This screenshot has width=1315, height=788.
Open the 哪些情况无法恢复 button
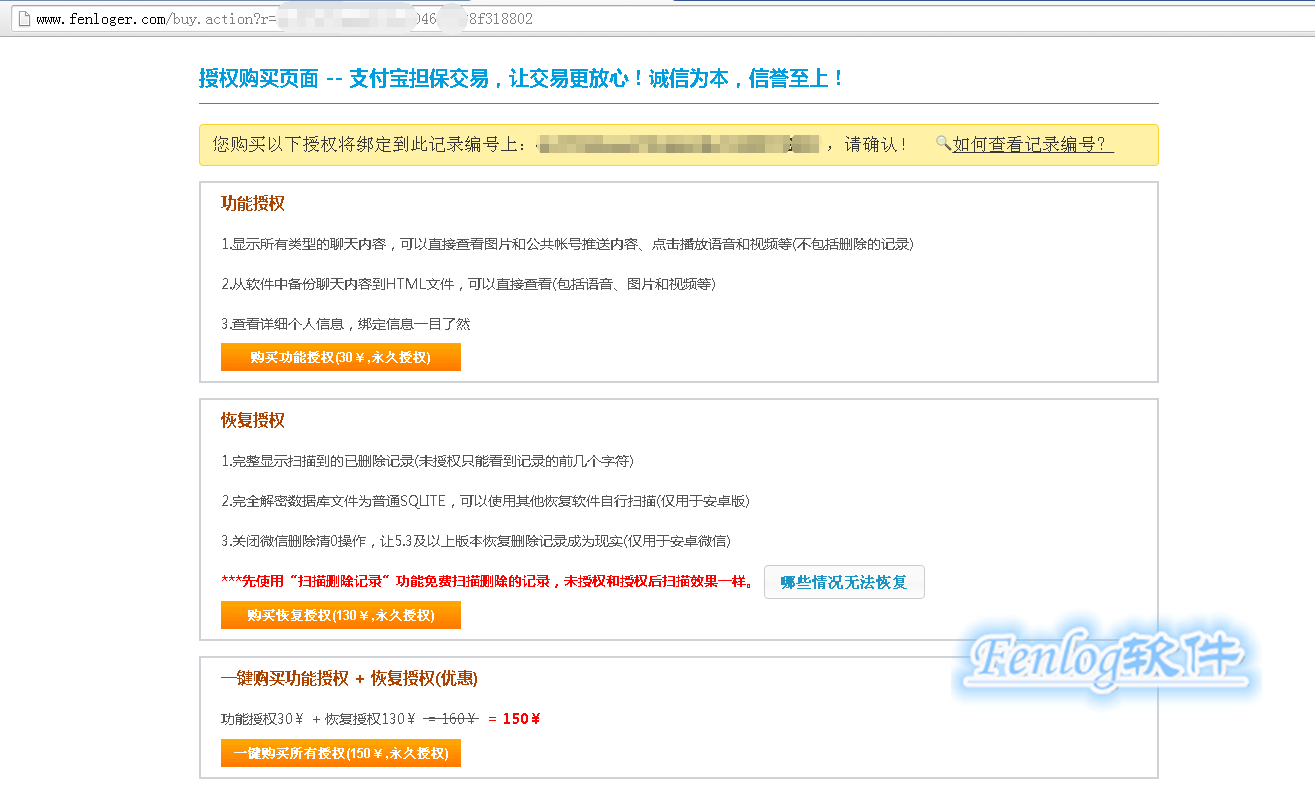844,582
